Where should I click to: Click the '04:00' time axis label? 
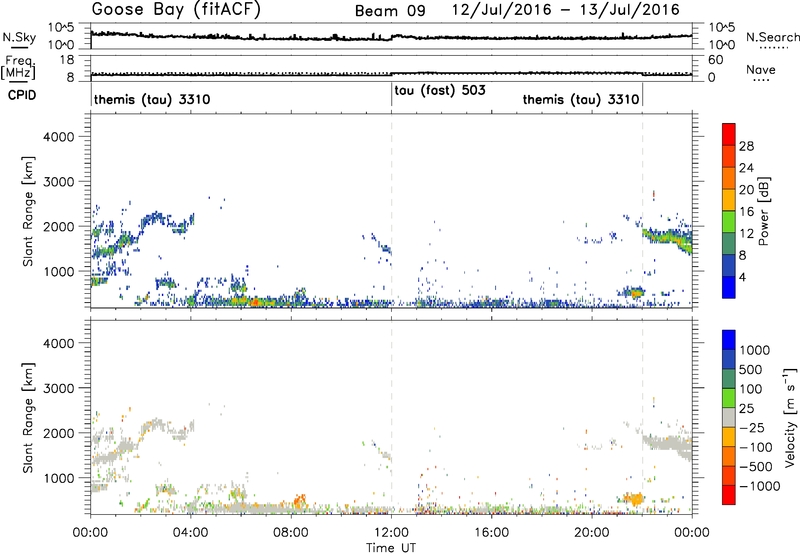[x=191, y=533]
